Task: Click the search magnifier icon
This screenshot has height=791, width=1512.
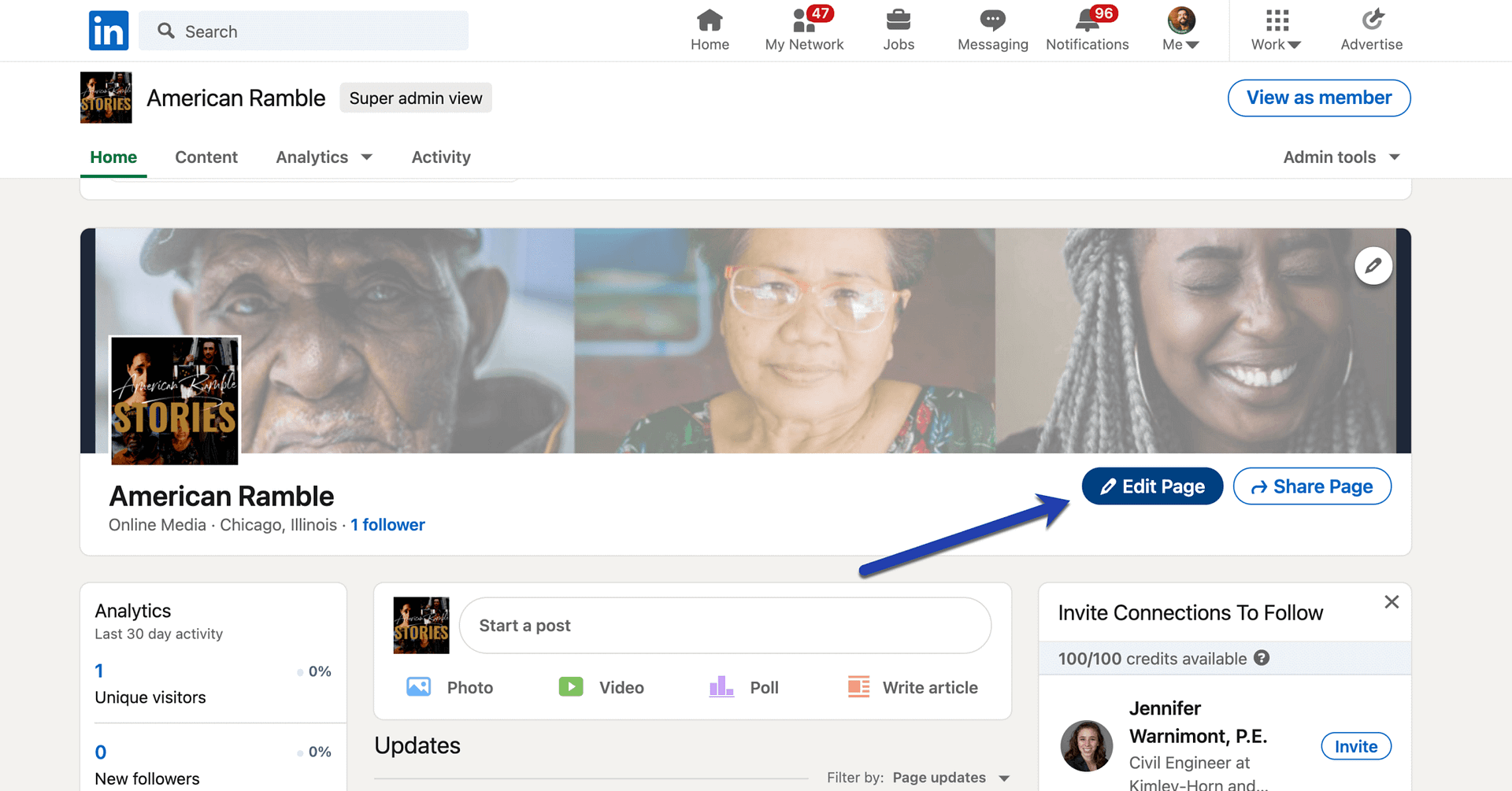Action: [165, 31]
